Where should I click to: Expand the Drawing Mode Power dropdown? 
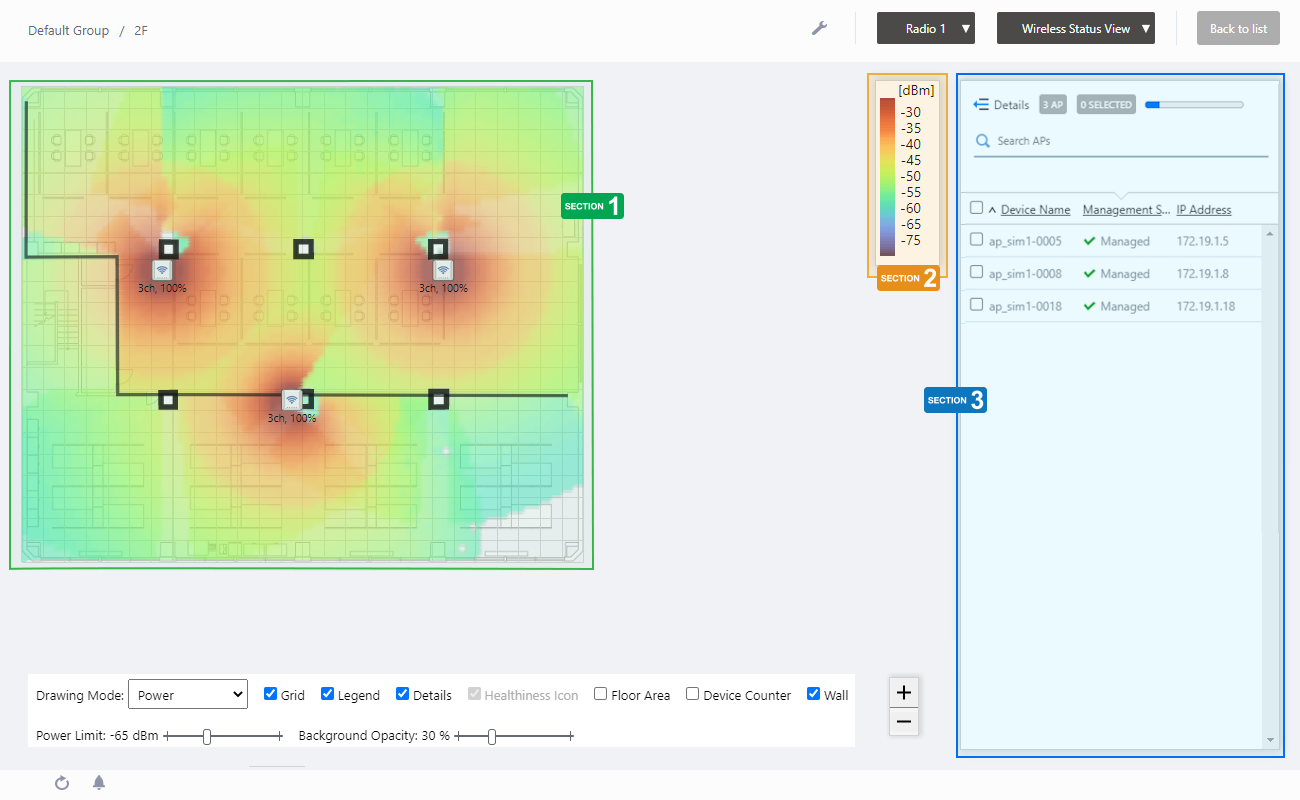187,694
